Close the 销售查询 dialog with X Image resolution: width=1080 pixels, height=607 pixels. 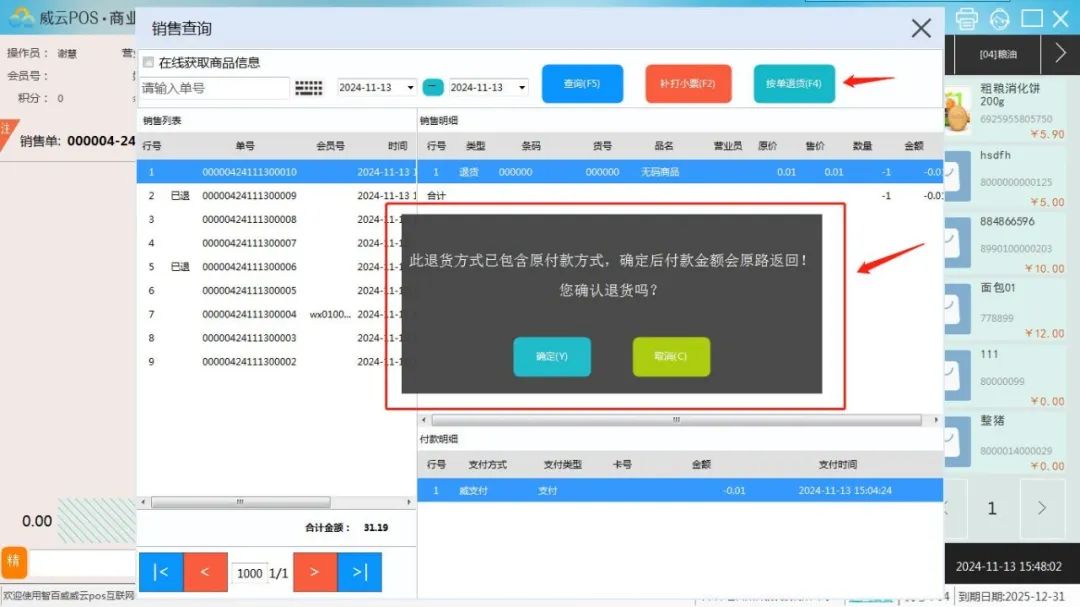coord(921,29)
